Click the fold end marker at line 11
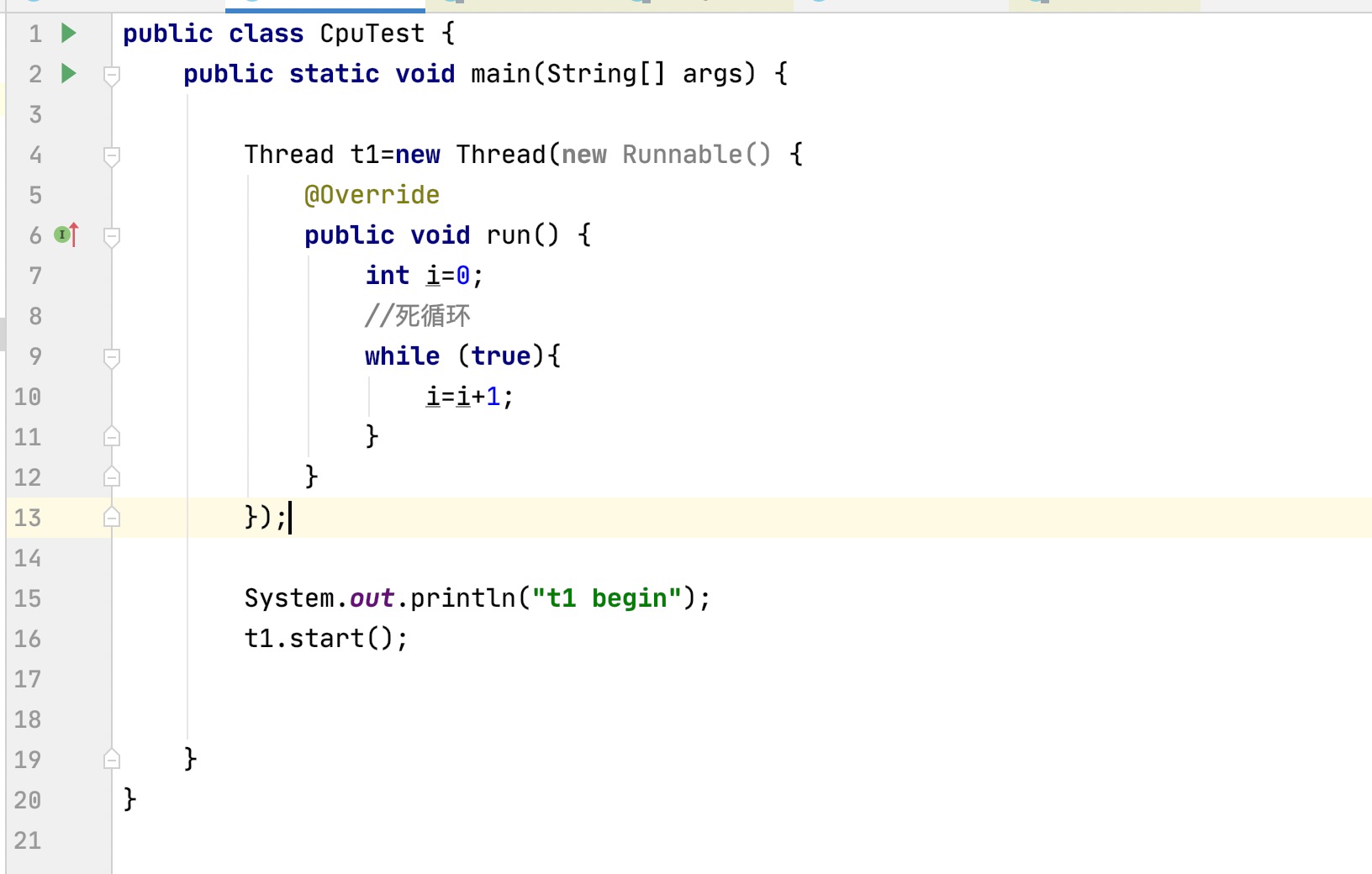 point(112,436)
